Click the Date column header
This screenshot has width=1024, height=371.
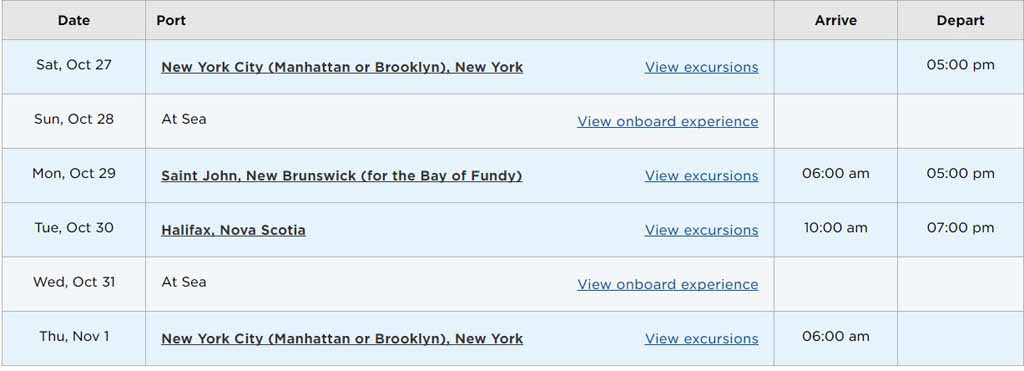tap(74, 20)
